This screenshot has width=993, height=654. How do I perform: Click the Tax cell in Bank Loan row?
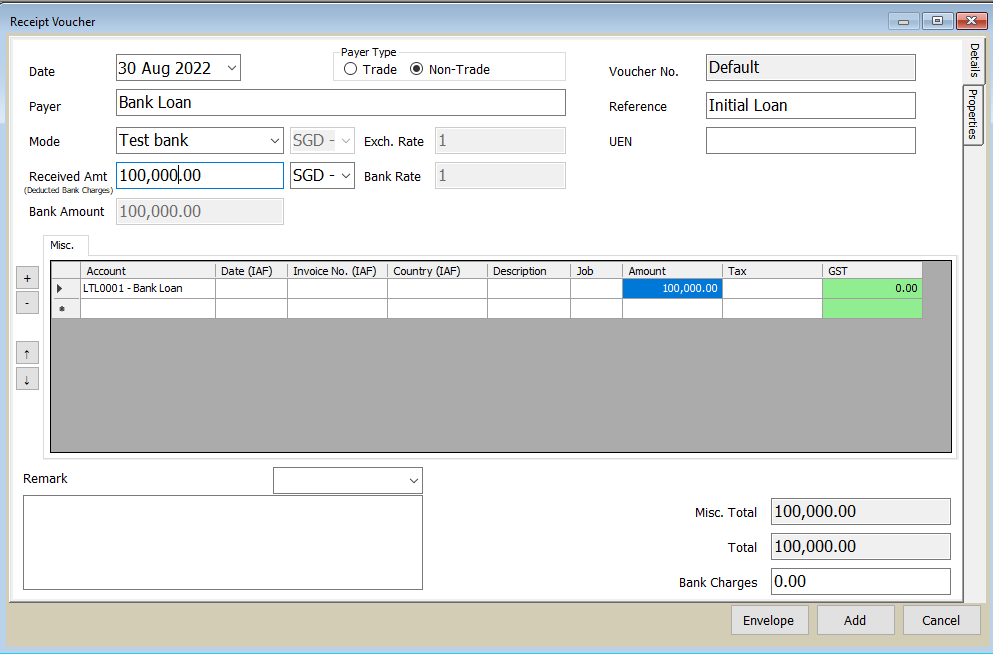tap(773, 289)
